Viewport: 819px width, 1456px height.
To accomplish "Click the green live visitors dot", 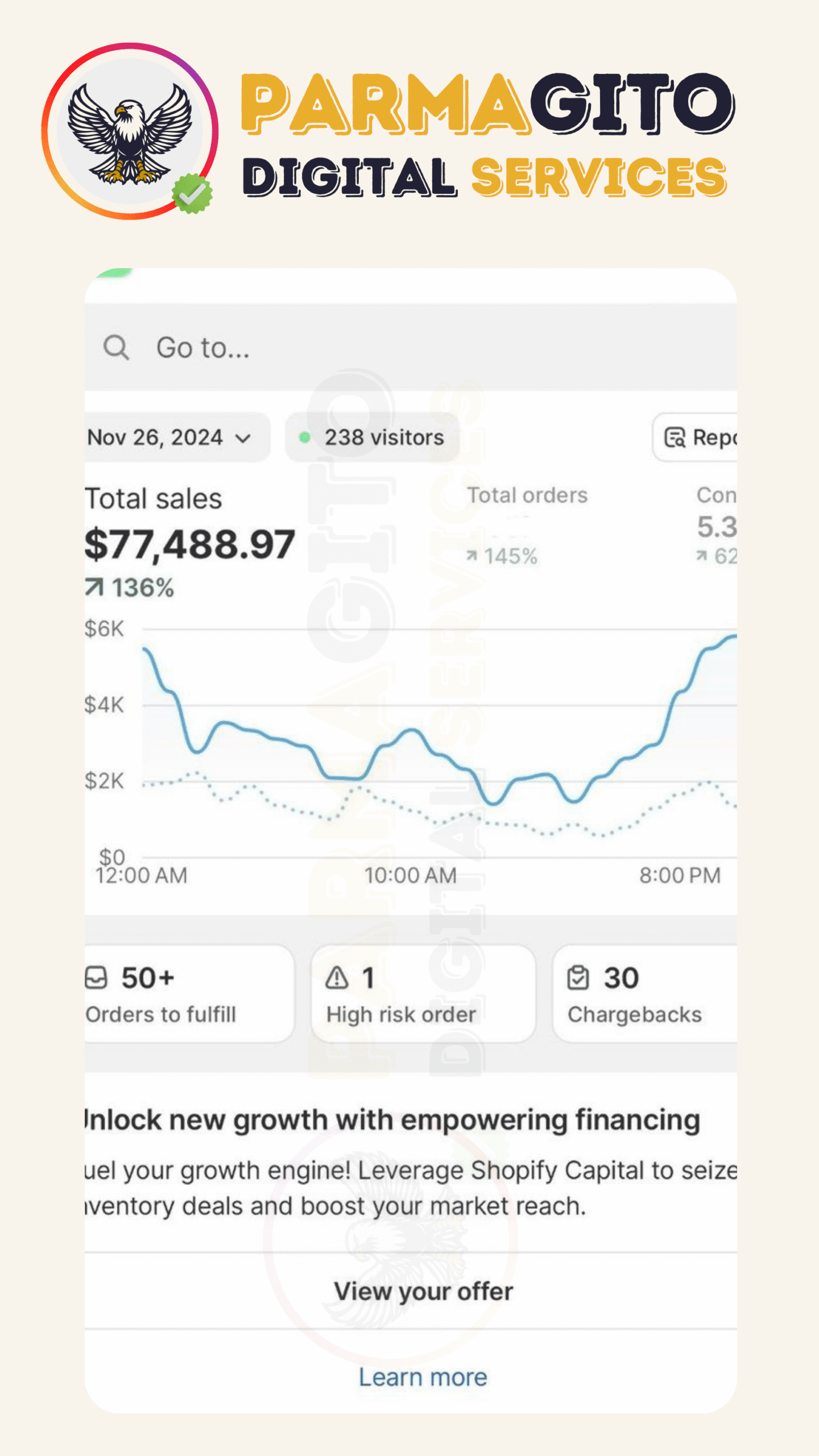I will click(305, 437).
